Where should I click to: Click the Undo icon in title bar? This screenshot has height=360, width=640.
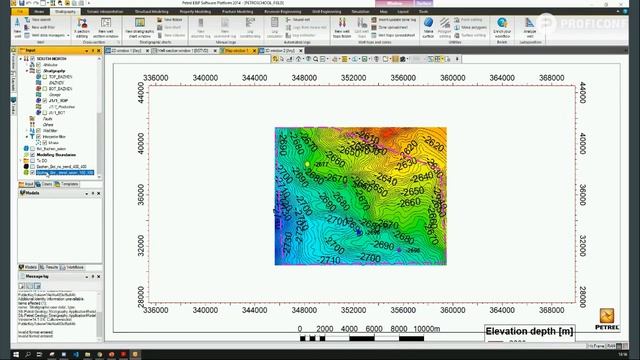coord(29,3)
